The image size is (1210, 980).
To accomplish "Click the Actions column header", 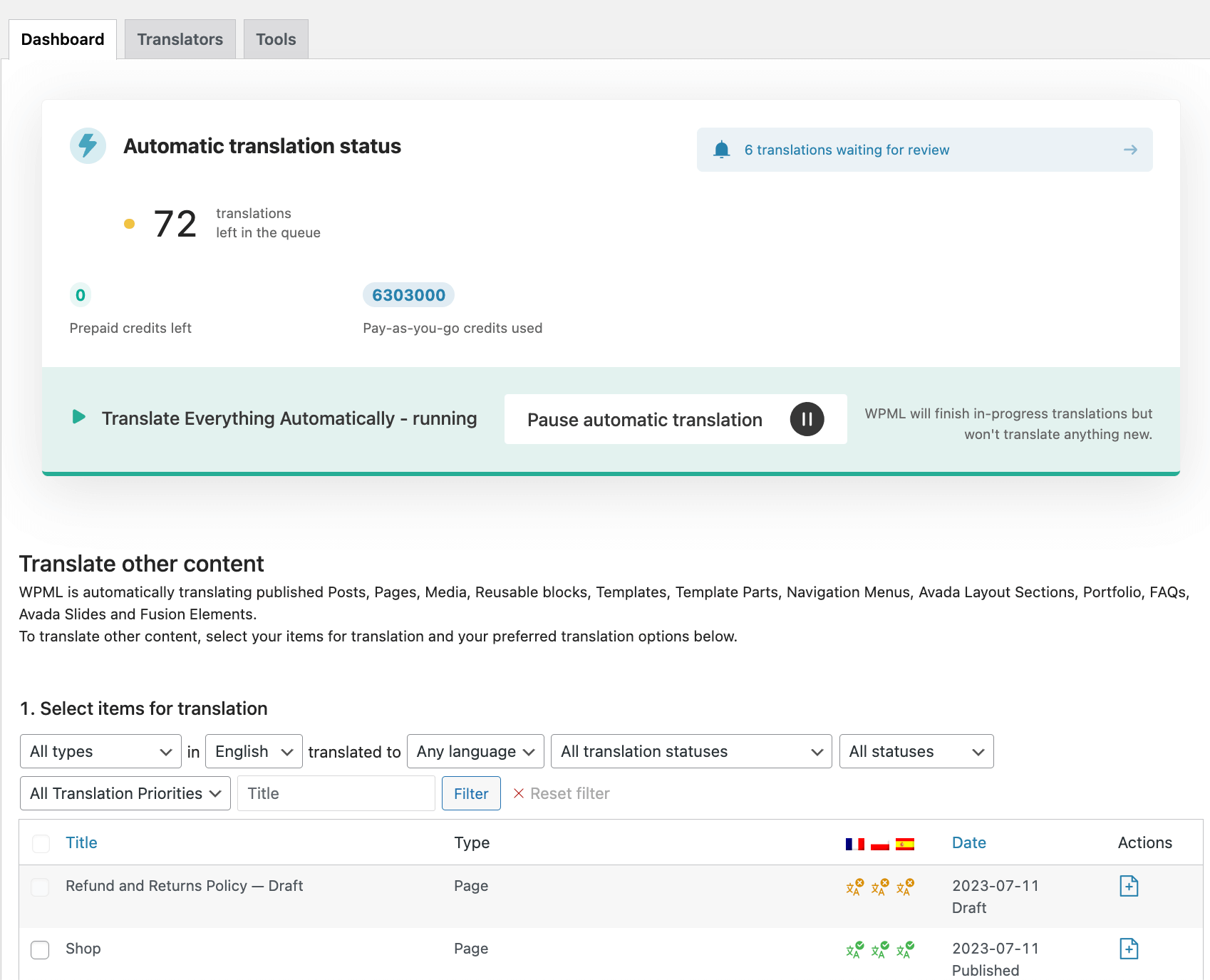I will tap(1144, 842).
